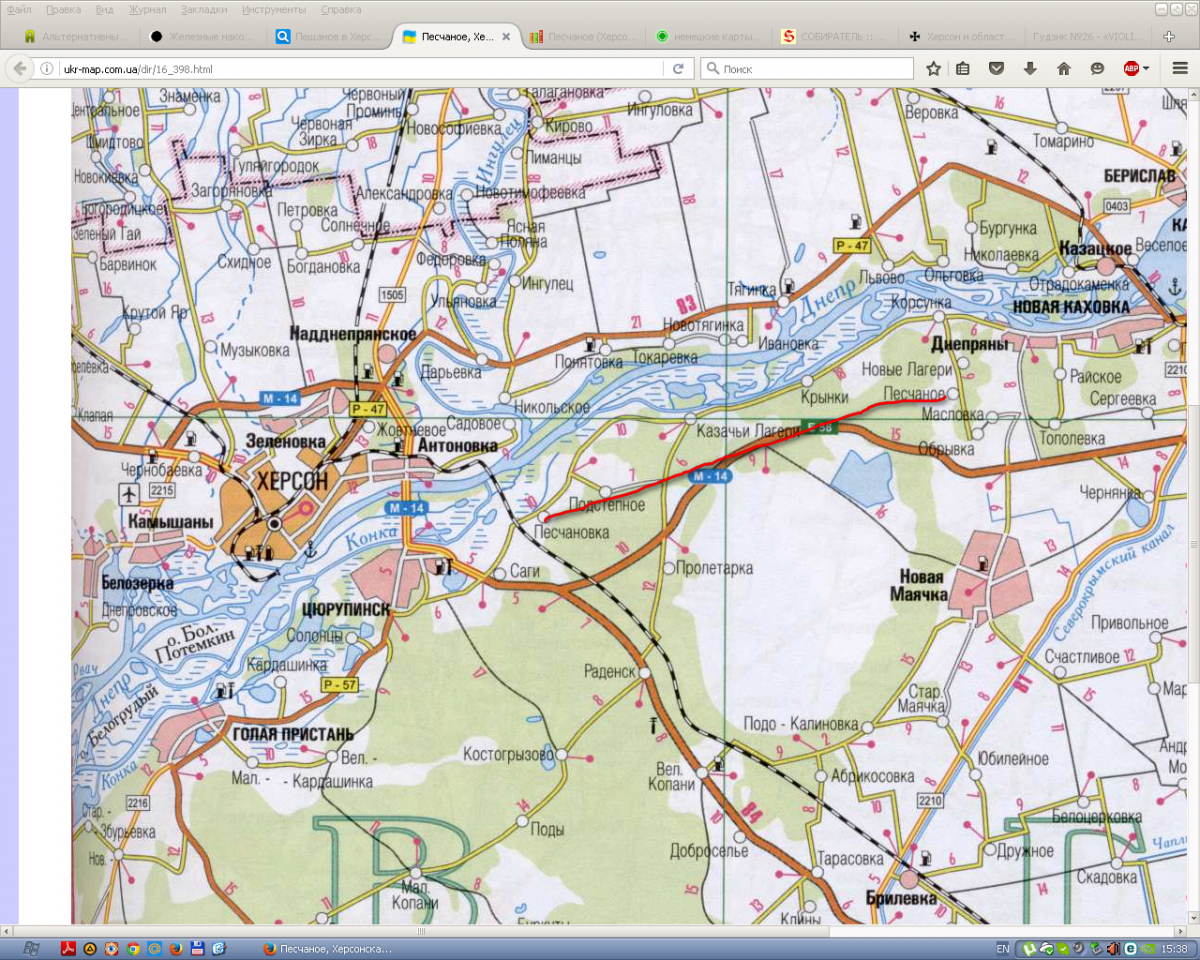Click the Adobe Reader icon in taskbar
Viewport: 1200px width, 960px height.
tap(69, 948)
